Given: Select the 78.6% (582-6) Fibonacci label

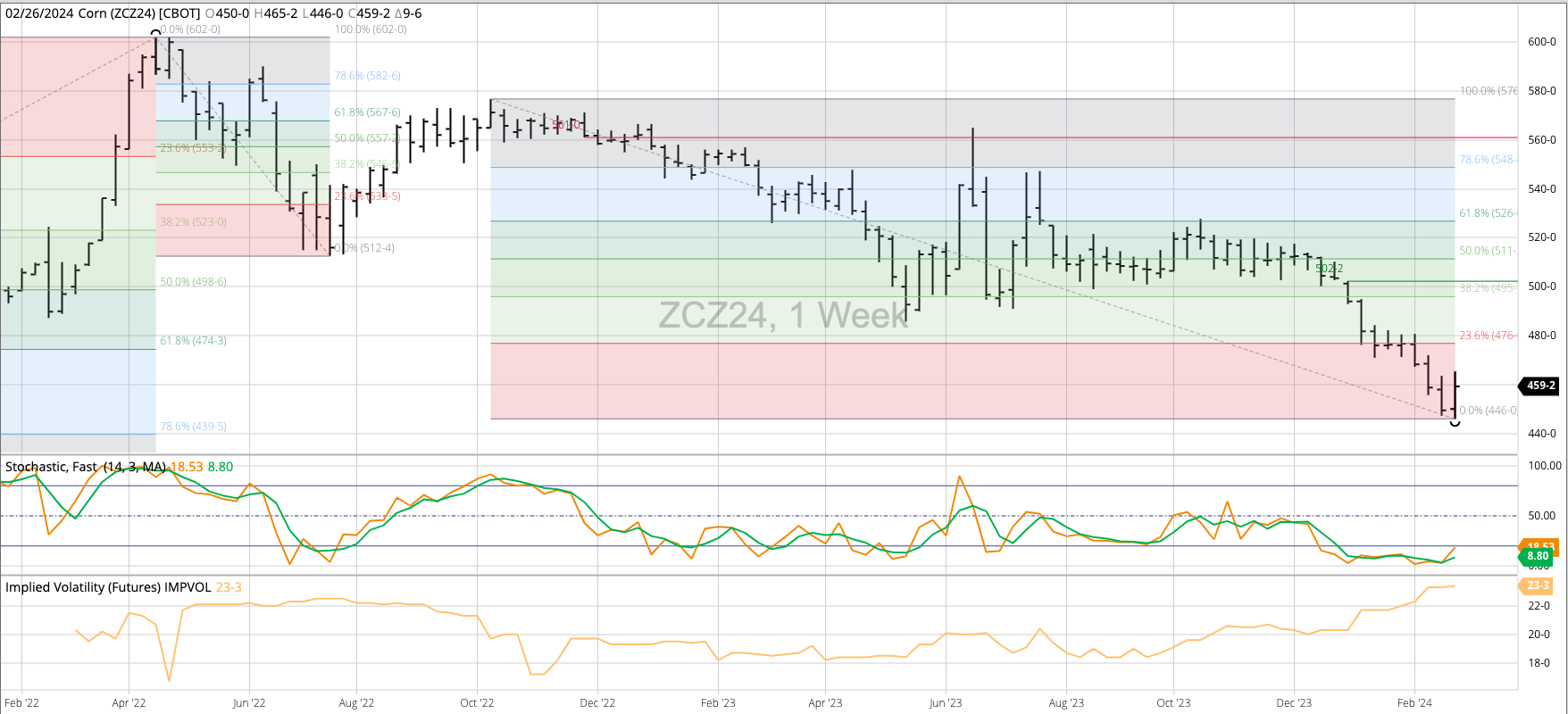Looking at the screenshot, I should tap(367, 76).
